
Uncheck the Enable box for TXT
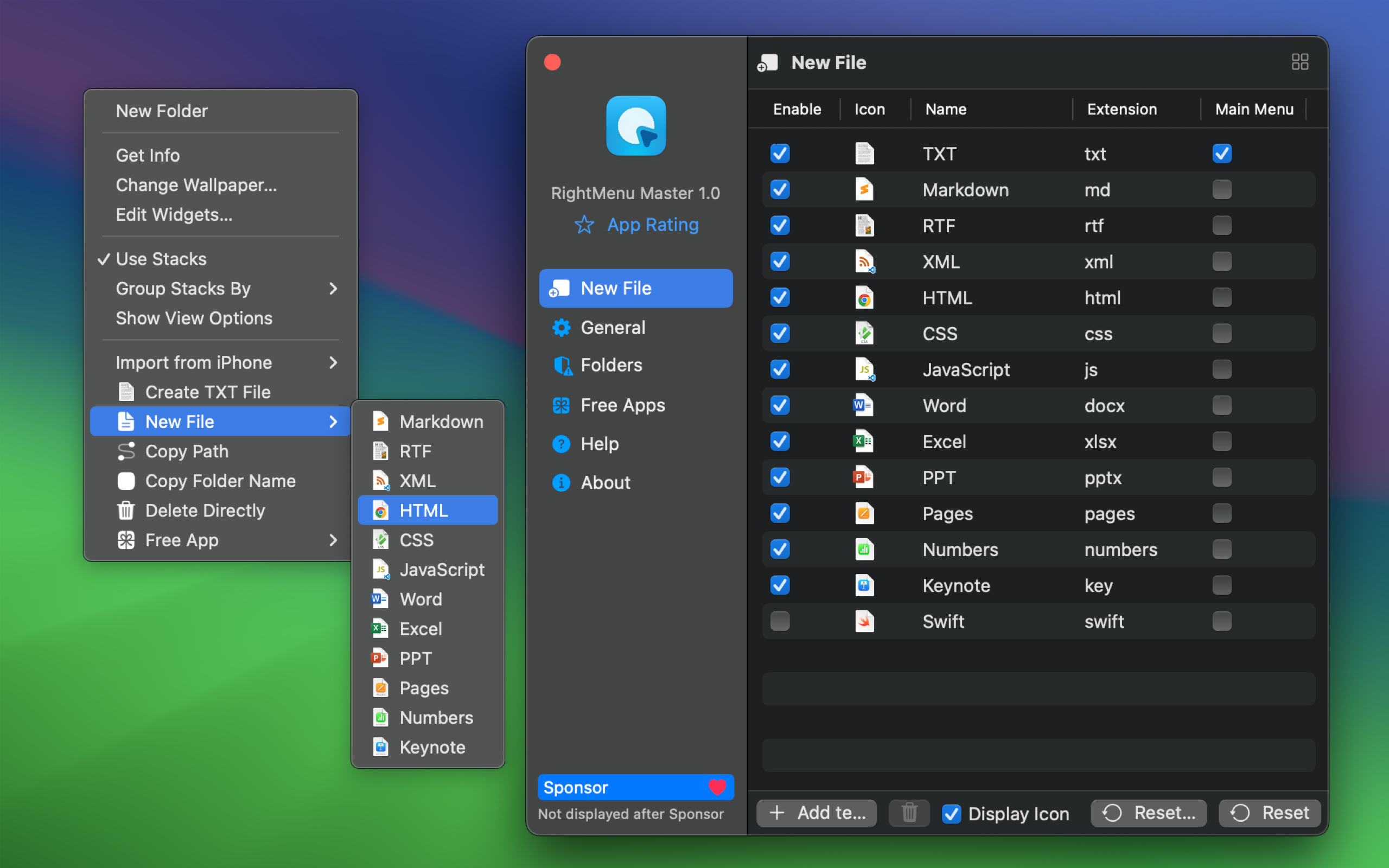click(780, 154)
